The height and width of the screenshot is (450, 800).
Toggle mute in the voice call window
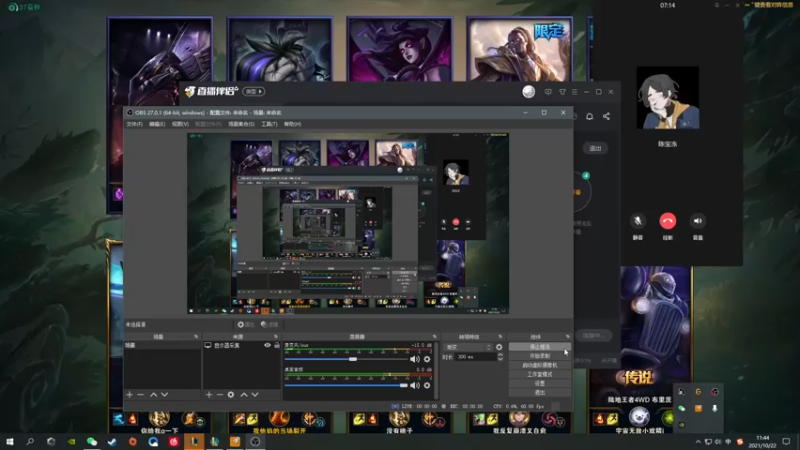(637, 221)
